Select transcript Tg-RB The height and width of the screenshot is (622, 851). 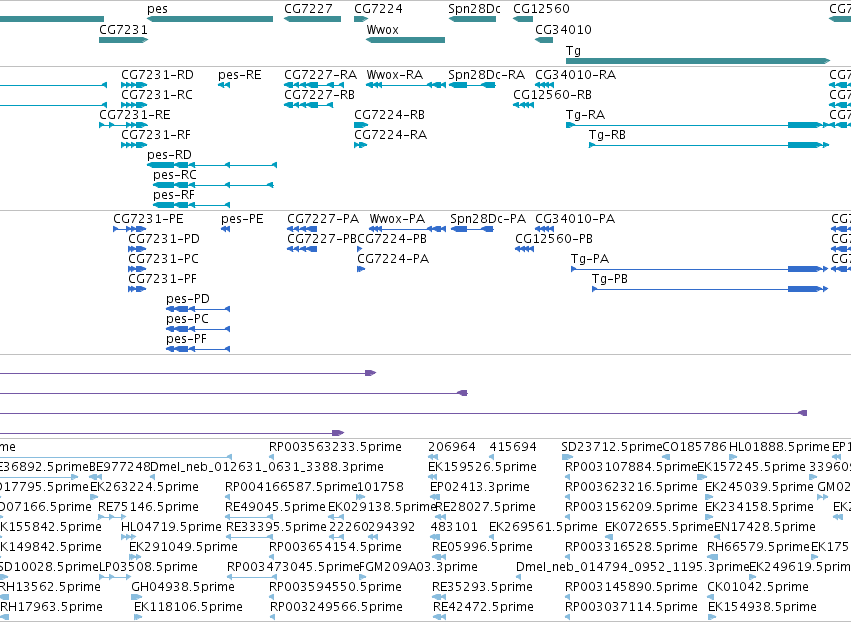pyautogui.click(x=608, y=135)
